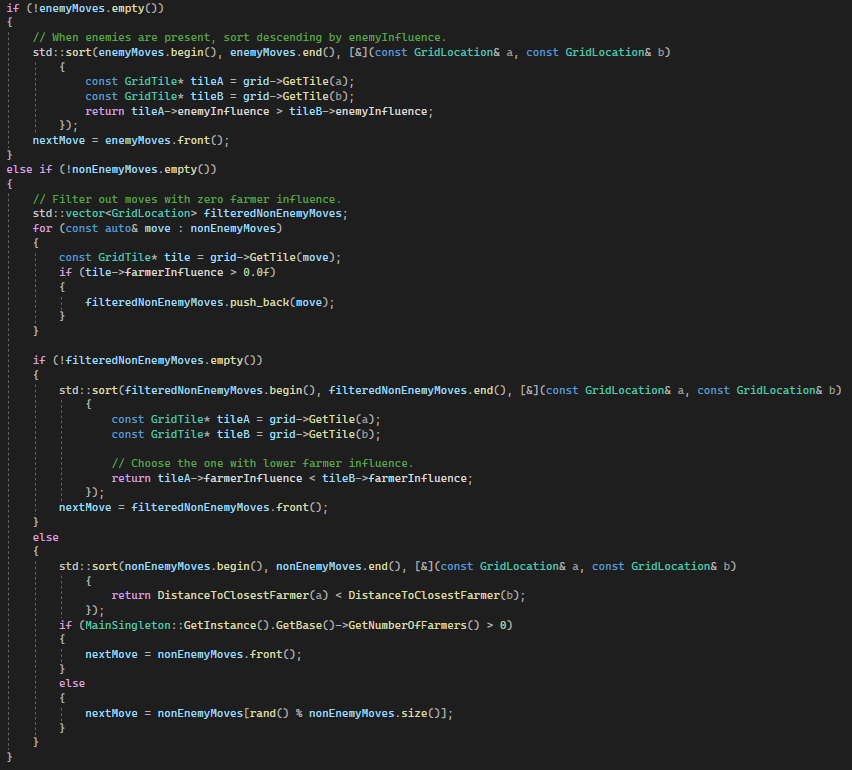Screen dimensions: 852x770
Task: Click 'nextMove = filteredNonEnemyMoves.front();' line
Action: click(193, 508)
